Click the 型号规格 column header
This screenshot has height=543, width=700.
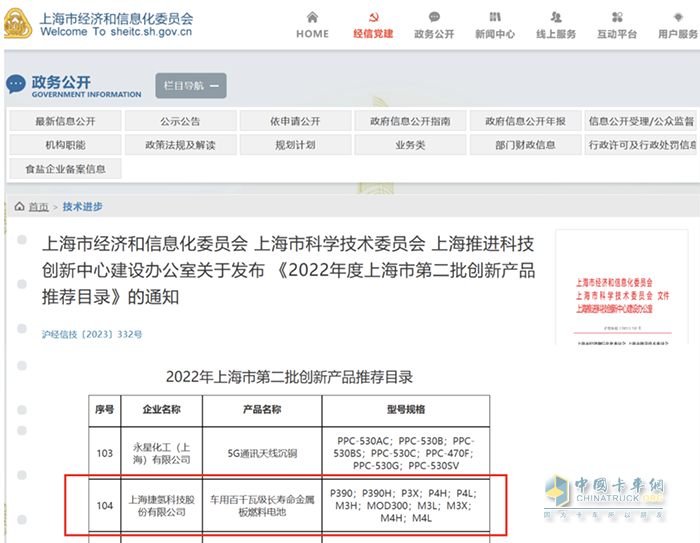[406, 410]
